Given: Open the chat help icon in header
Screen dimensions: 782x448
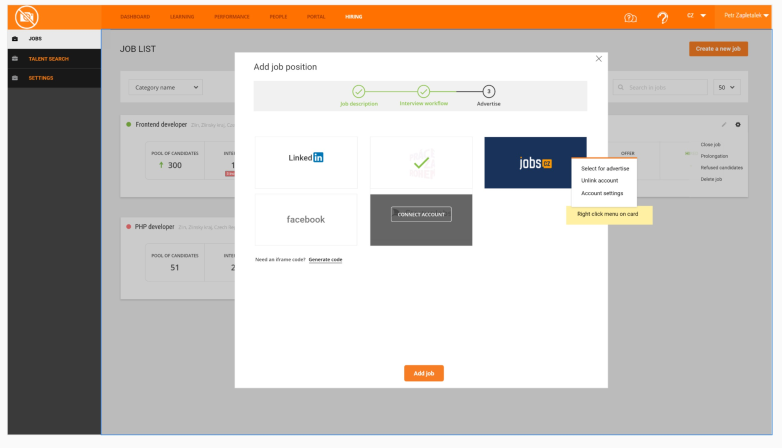Looking at the screenshot, I should (630, 18).
